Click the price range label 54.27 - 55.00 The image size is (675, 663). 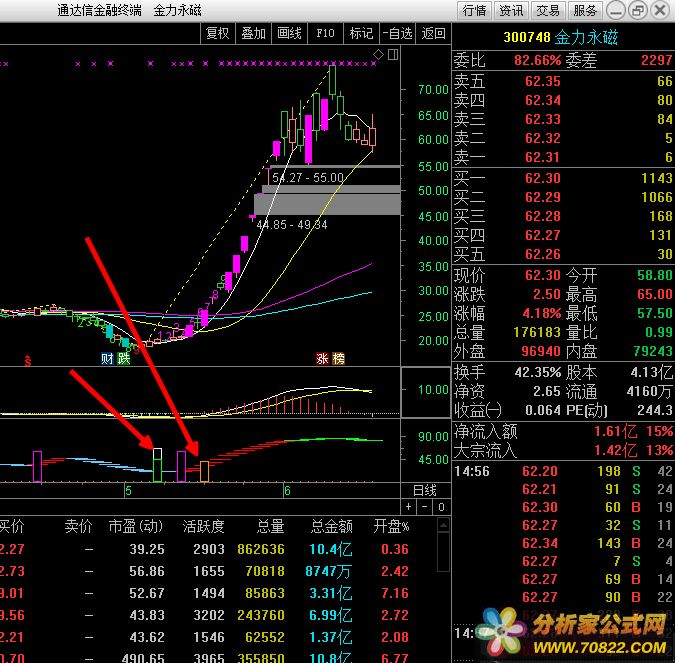(308, 178)
